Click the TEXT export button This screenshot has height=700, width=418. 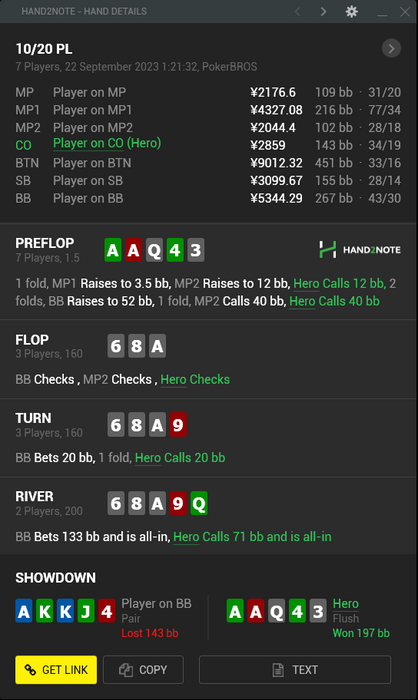click(x=295, y=670)
